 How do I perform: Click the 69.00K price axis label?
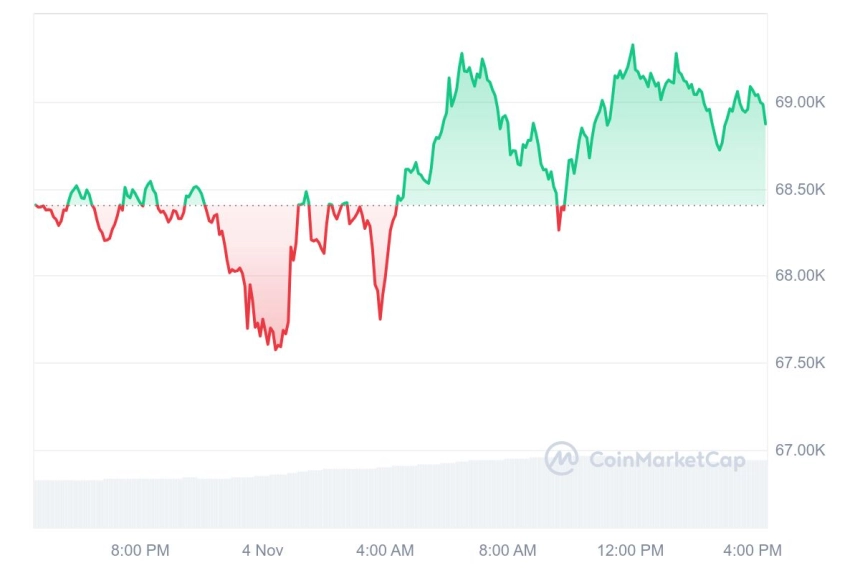pyautogui.click(x=800, y=102)
